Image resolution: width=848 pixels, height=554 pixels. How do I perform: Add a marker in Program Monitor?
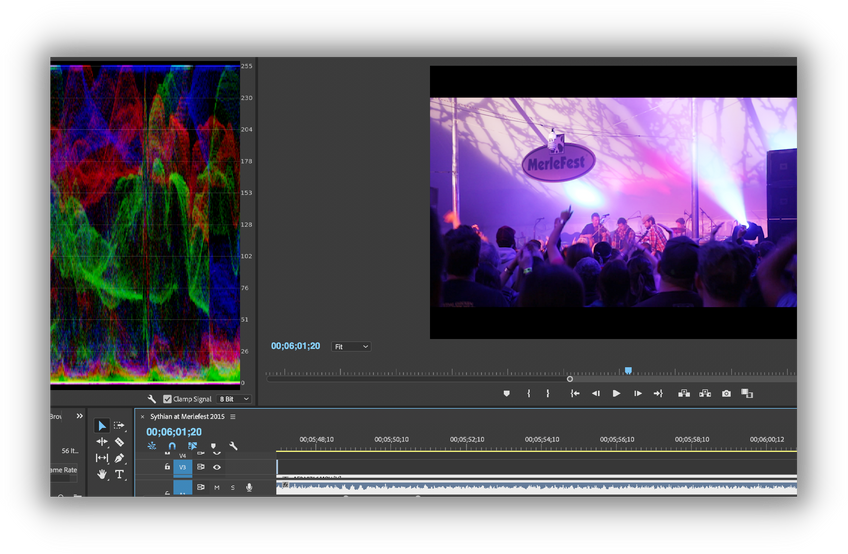coord(507,394)
